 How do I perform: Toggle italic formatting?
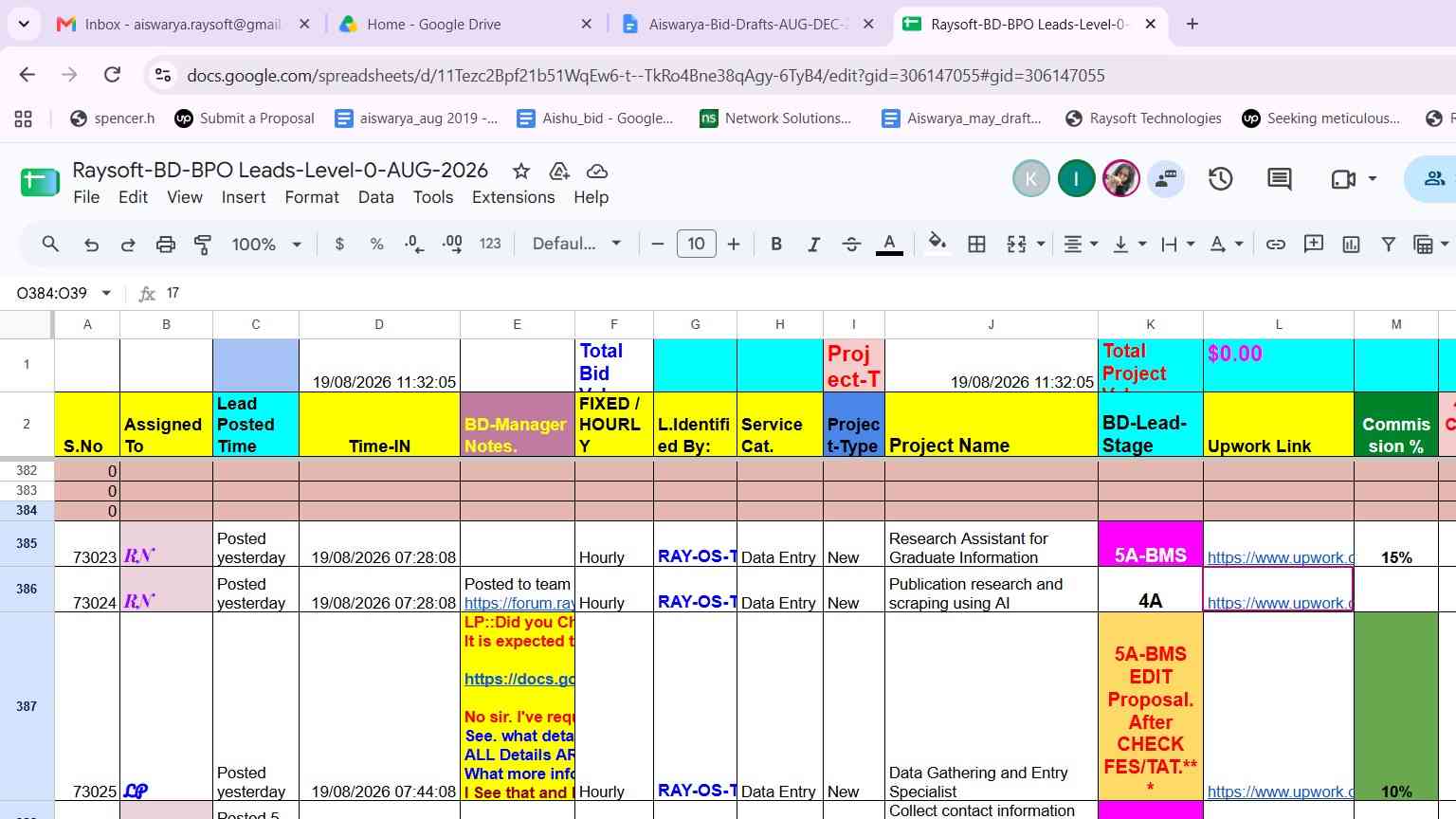tap(813, 245)
